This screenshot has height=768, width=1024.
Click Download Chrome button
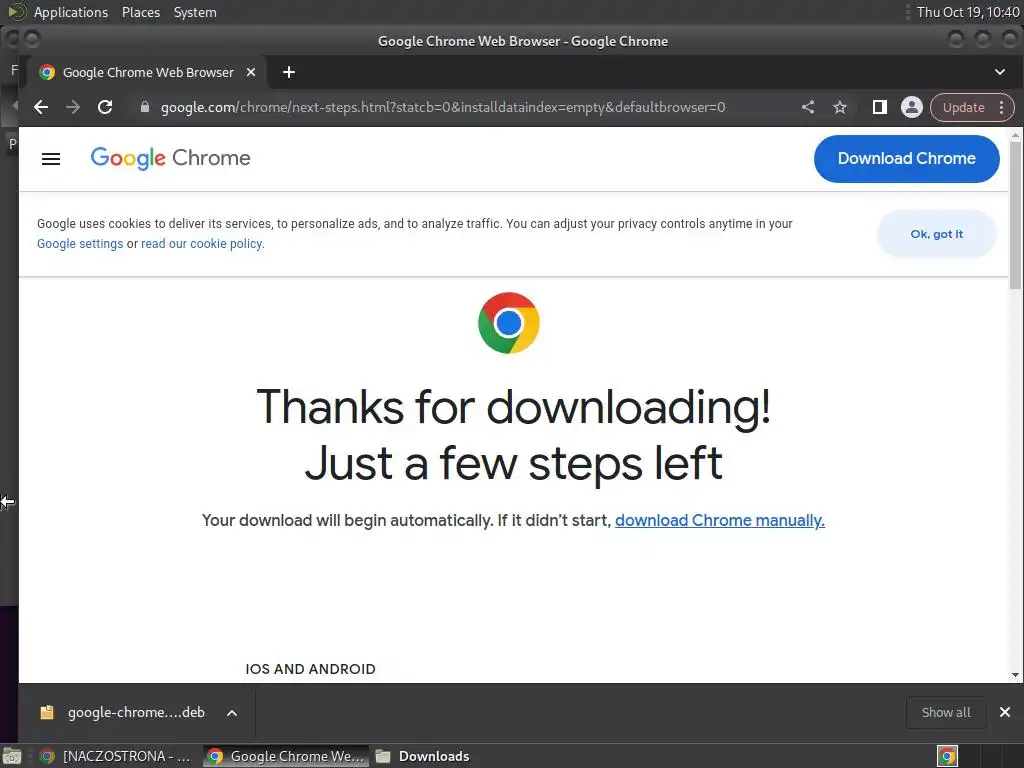pyautogui.click(x=906, y=159)
